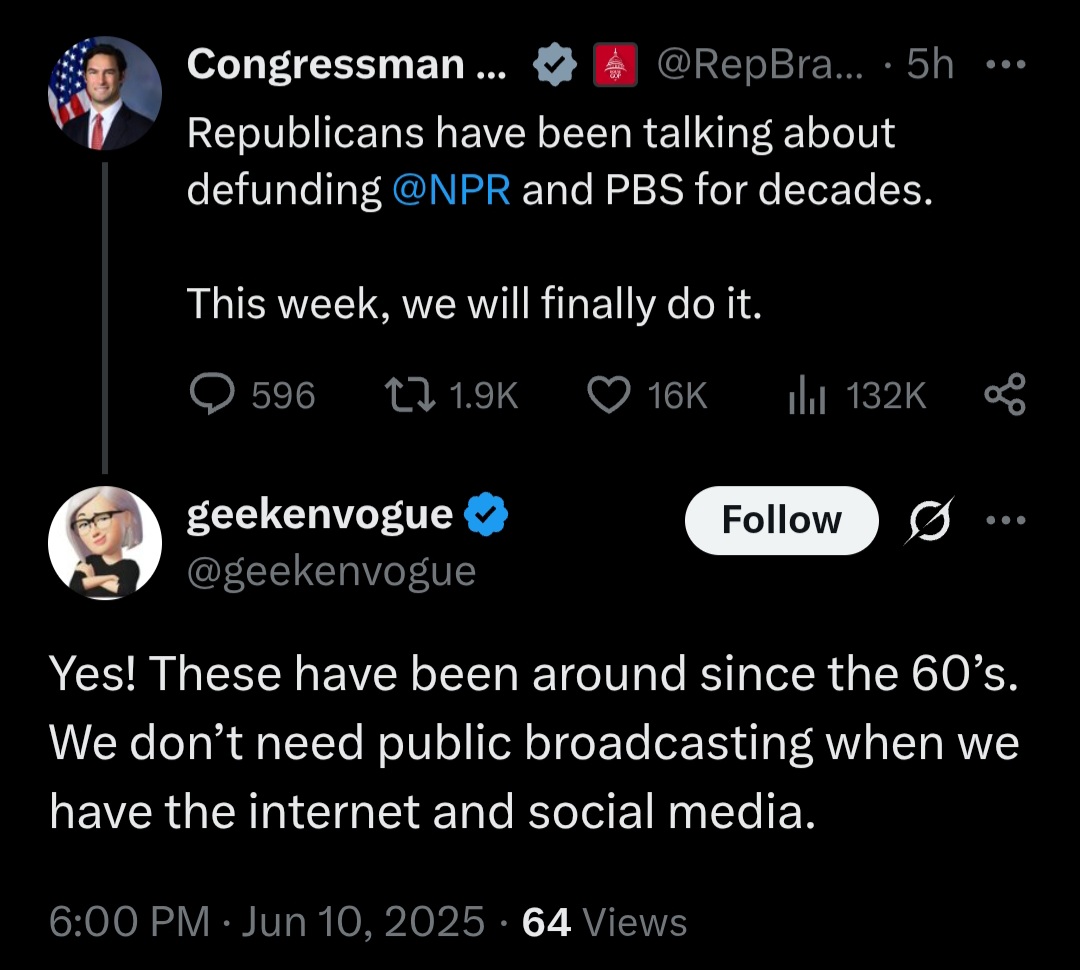Click geekenvogue's blue verified badge
This screenshot has width=1080, height=970.
tap(487, 515)
